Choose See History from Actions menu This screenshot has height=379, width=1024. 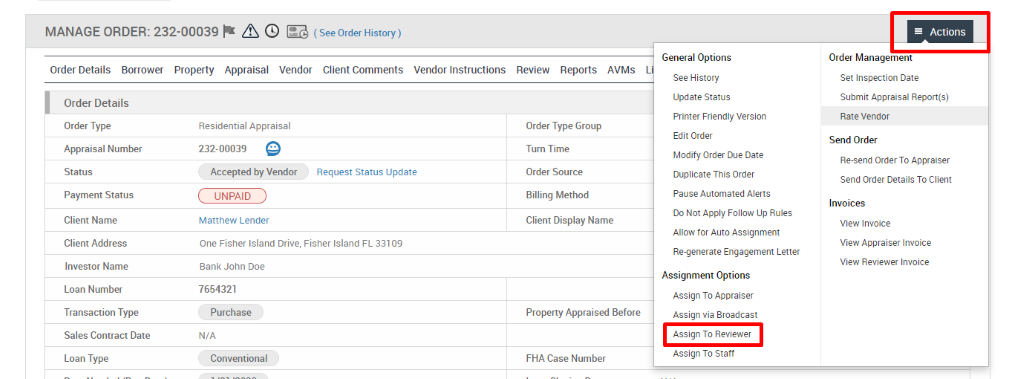coord(696,78)
